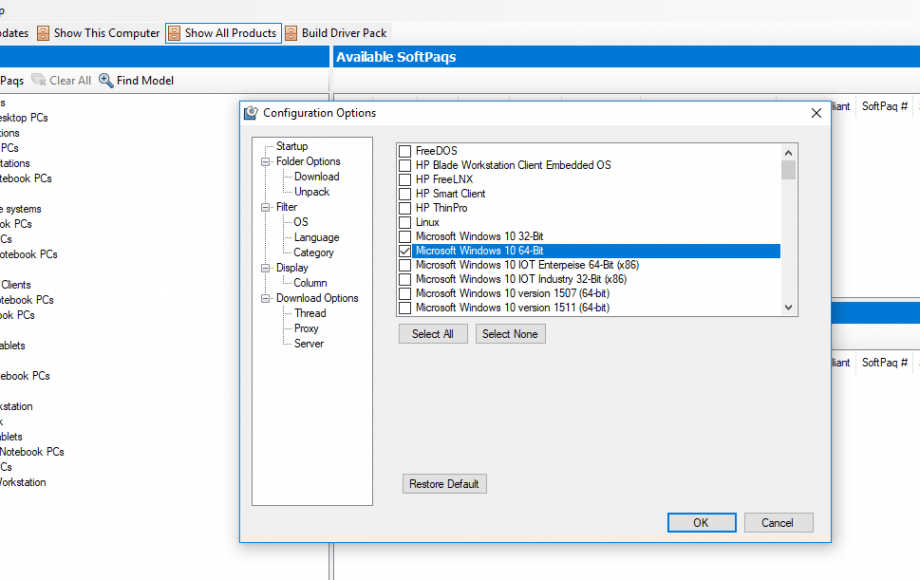Toggle the HP ThinPro checkbox
This screenshot has width=920, height=580.
405,208
